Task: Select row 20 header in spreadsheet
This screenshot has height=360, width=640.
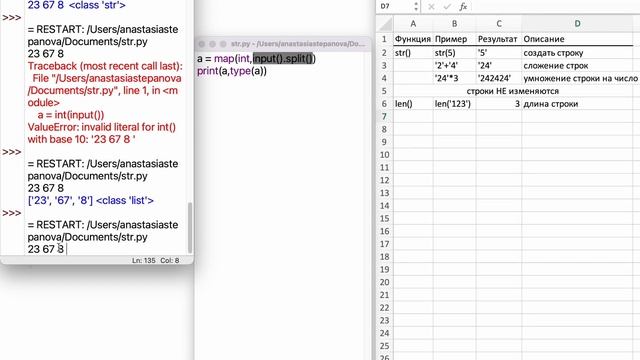Action: pos(384,282)
